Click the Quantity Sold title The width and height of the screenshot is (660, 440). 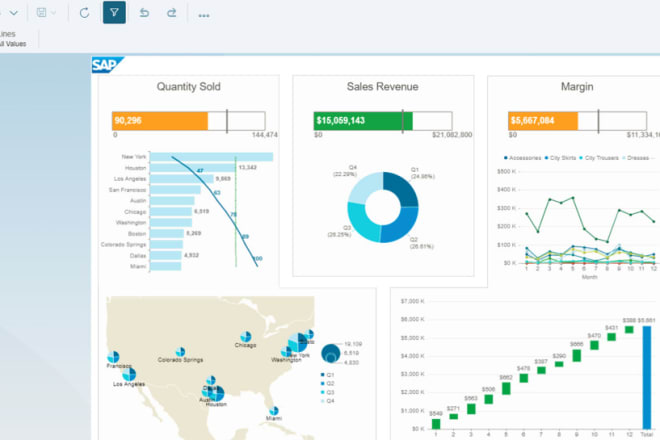tap(189, 87)
